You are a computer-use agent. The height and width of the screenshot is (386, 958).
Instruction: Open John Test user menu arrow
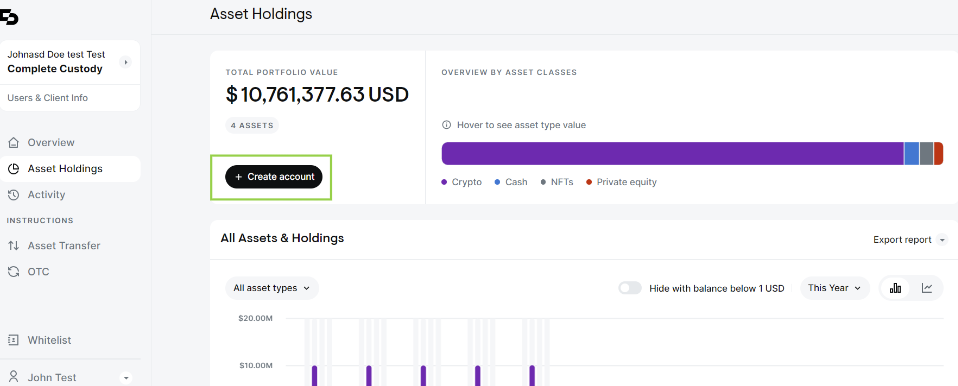click(x=126, y=378)
